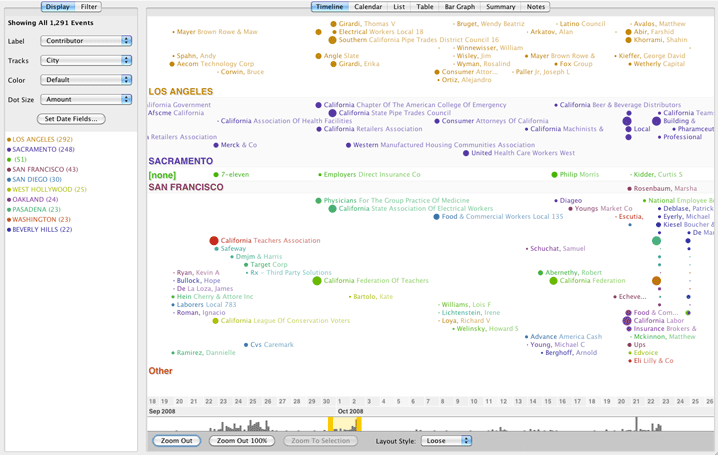718x455 pixels.
Task: Select the Timeline tab
Action: tap(329, 7)
